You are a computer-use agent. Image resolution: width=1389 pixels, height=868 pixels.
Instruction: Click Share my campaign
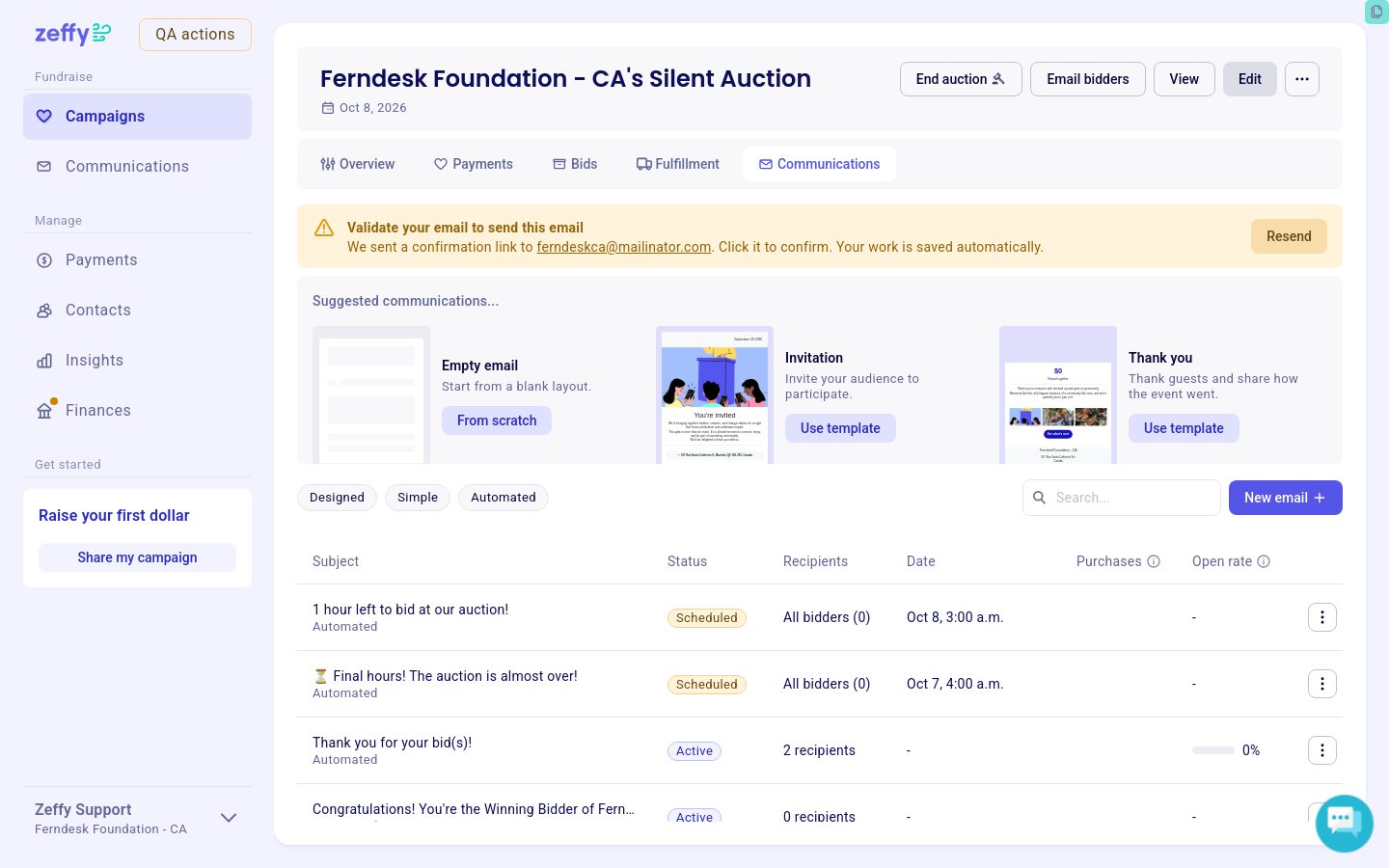[x=137, y=557]
